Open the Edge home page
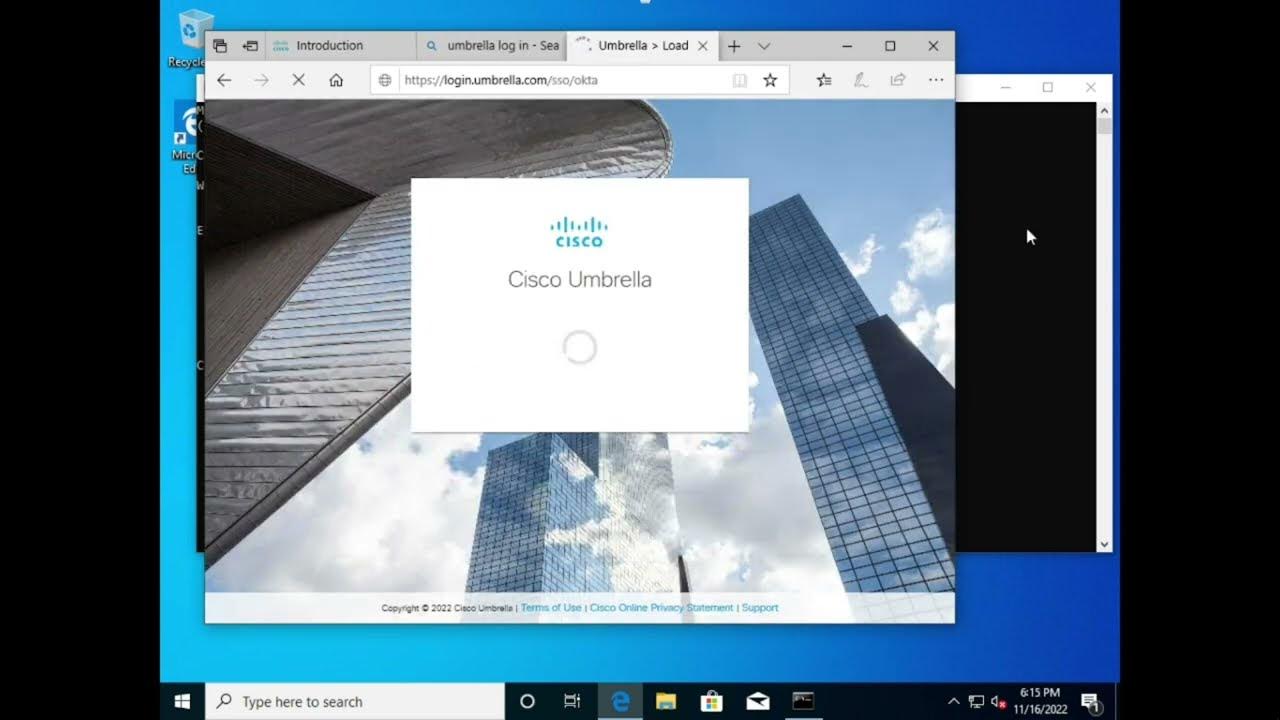The image size is (1280, 720). pos(336,80)
